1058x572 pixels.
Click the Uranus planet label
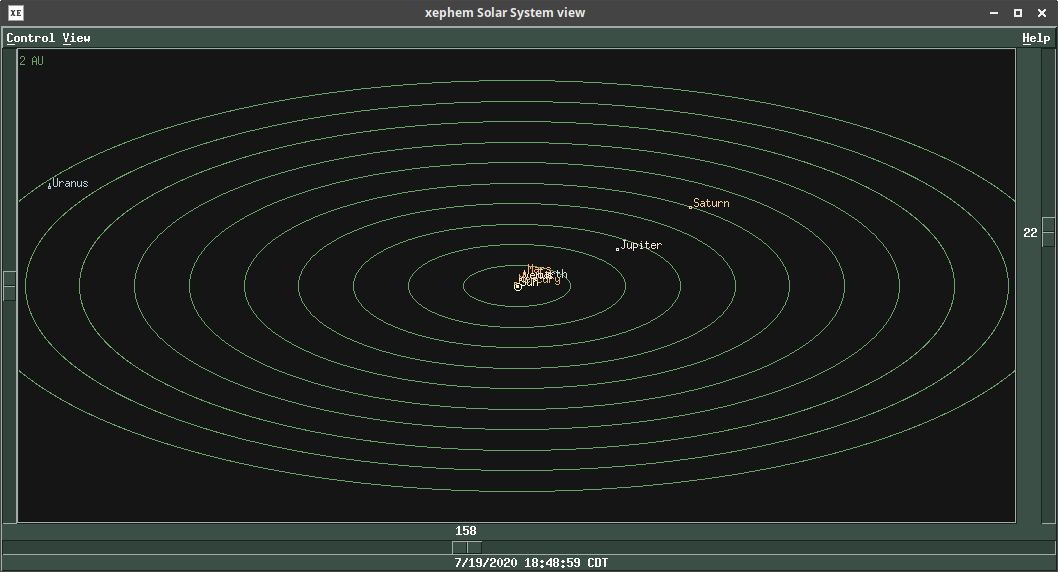point(70,183)
